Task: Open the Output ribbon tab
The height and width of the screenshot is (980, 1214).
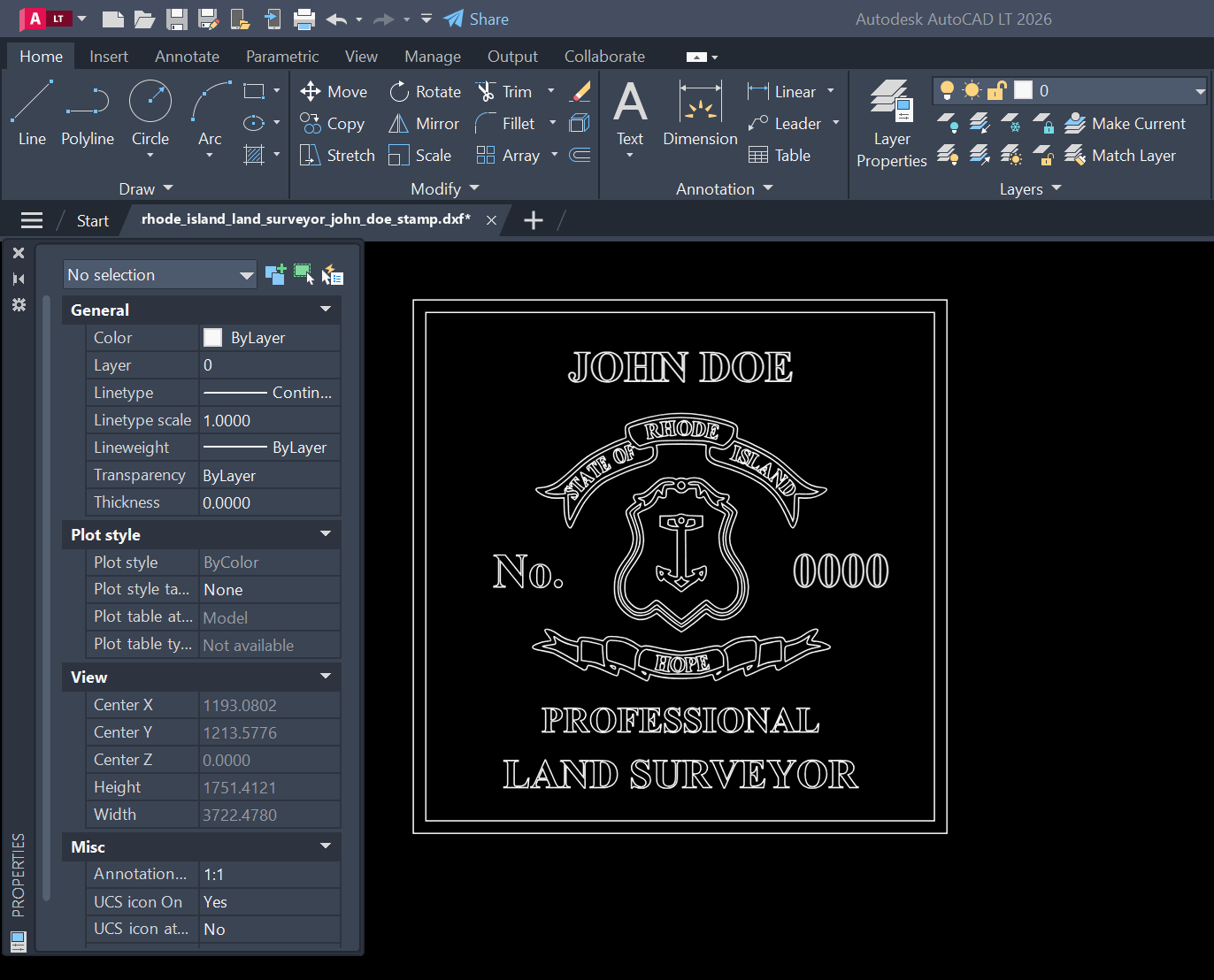Action: tap(512, 56)
